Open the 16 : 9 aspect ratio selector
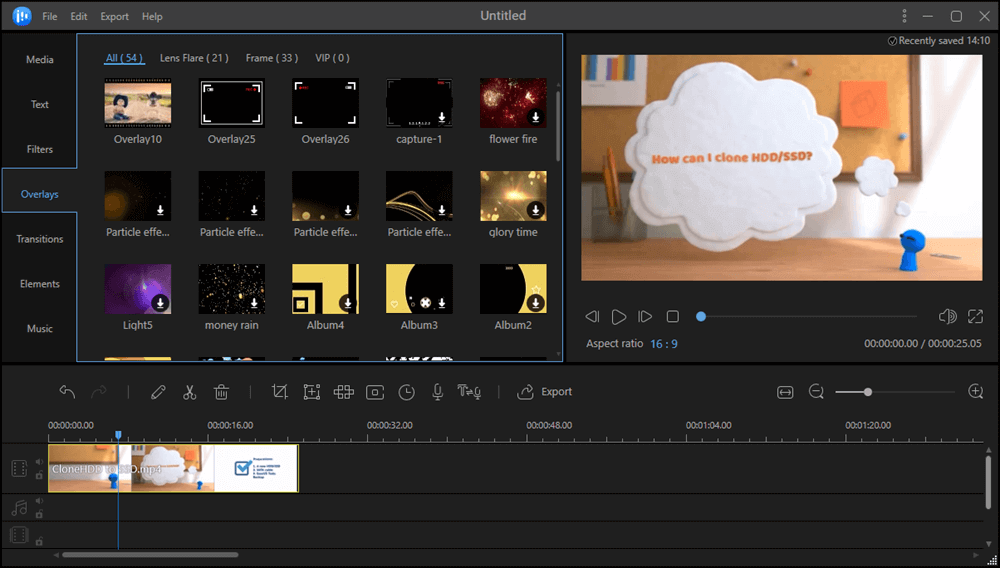The image size is (1000, 568). click(664, 344)
